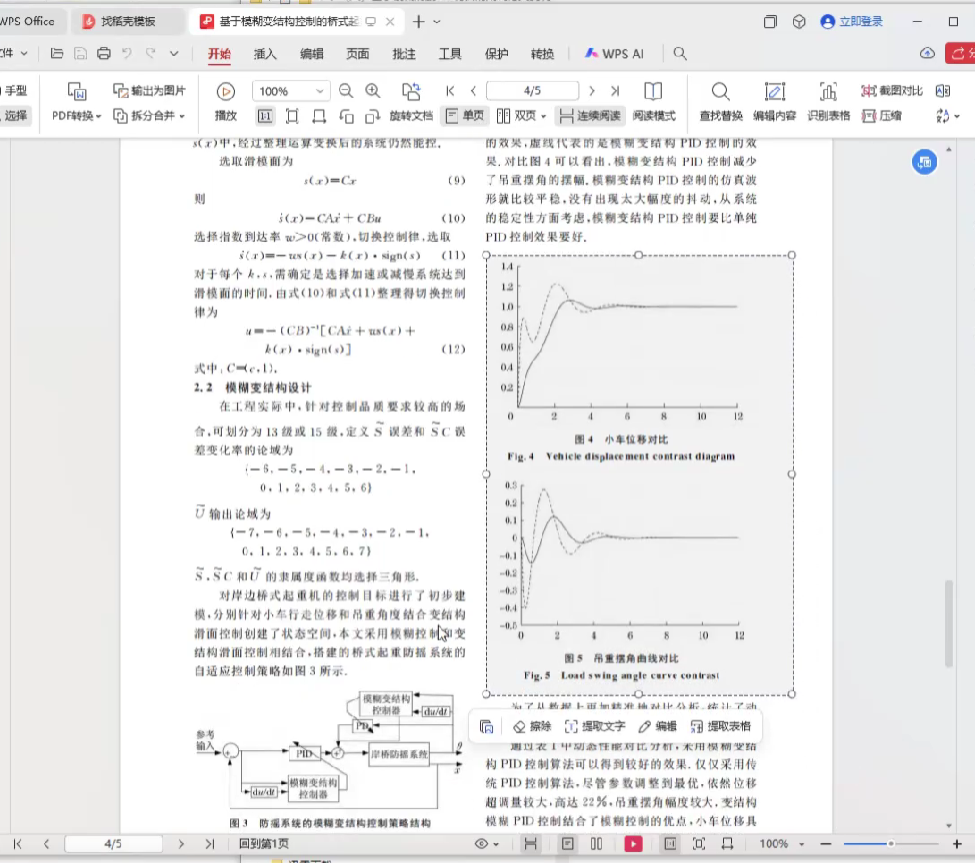Toggle Continuous Reading (连续阅读) mode
The width and height of the screenshot is (975, 863).
(x=590, y=116)
